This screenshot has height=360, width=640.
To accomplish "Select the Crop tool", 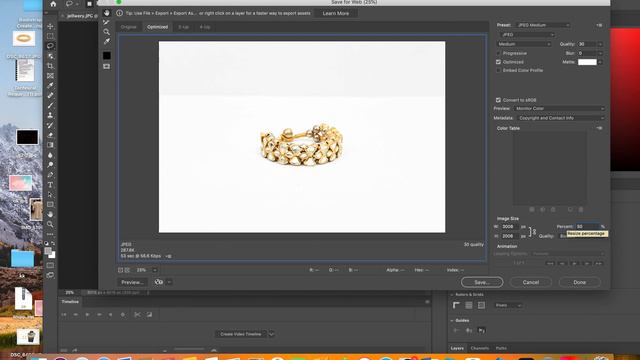I will (50, 66).
